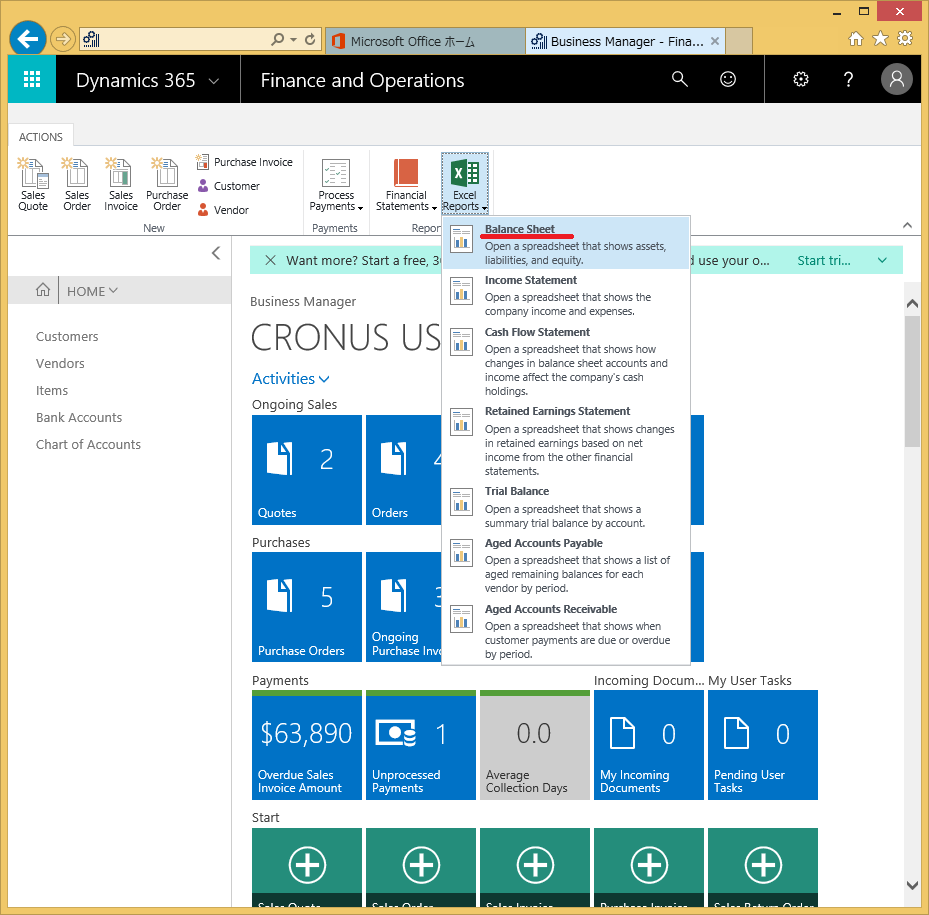Expand the notification banner chevron
This screenshot has height=915, width=929.
(x=882, y=260)
